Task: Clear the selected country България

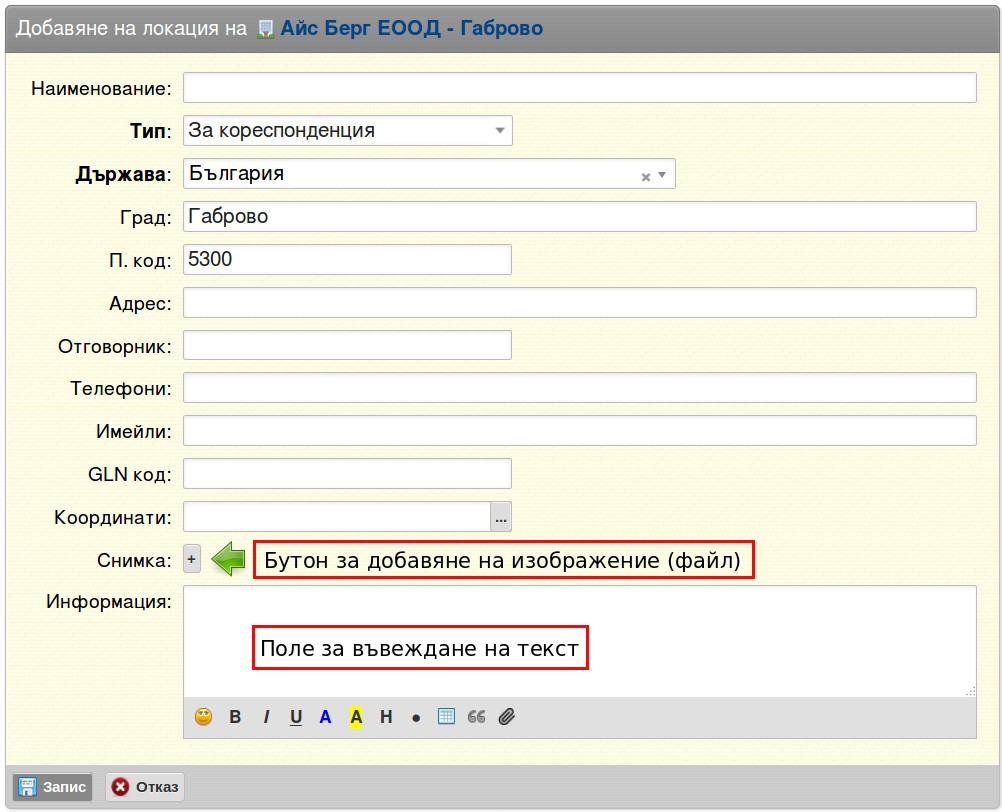Action: [x=645, y=177]
